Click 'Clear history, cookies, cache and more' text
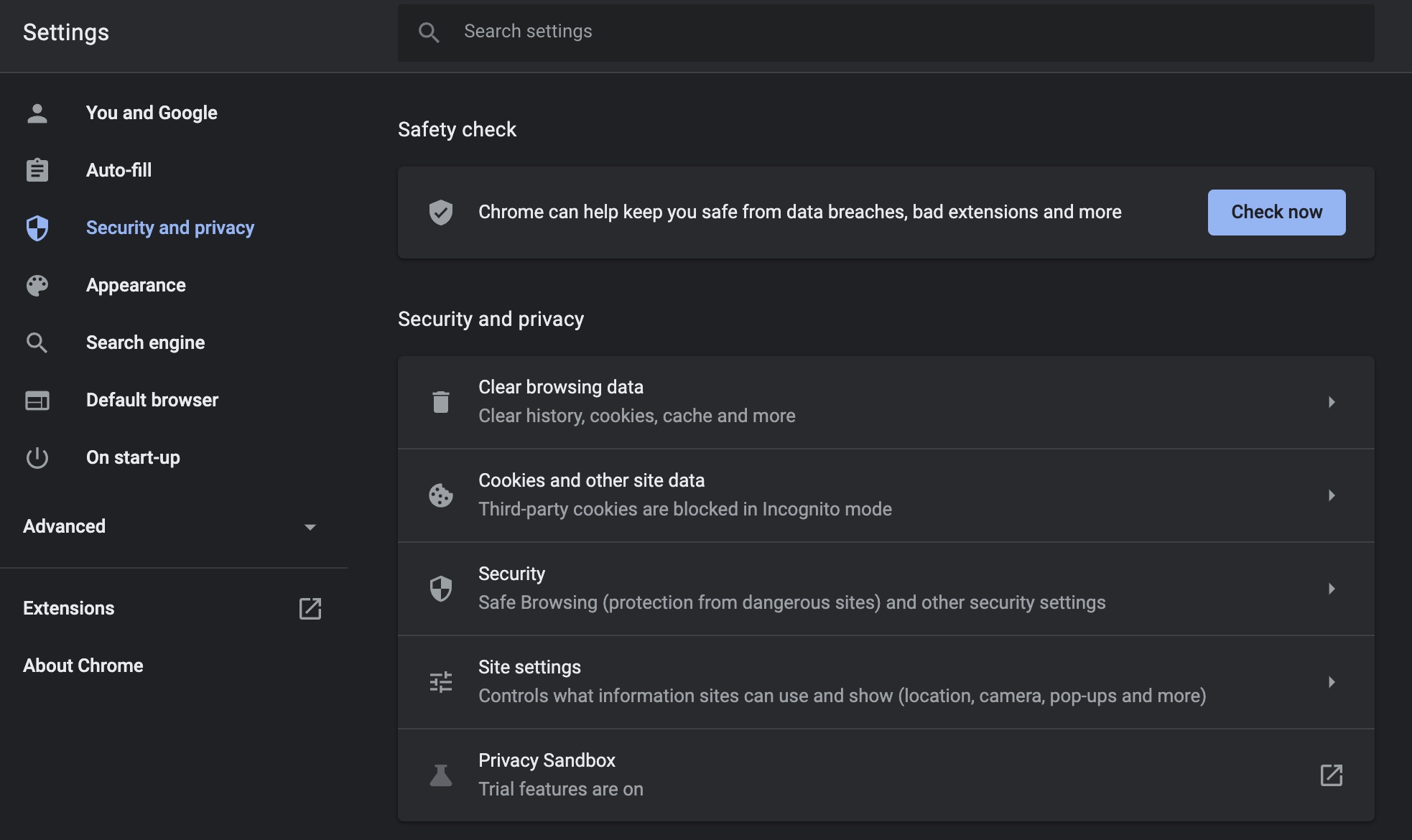Image resolution: width=1412 pixels, height=840 pixels. click(637, 416)
